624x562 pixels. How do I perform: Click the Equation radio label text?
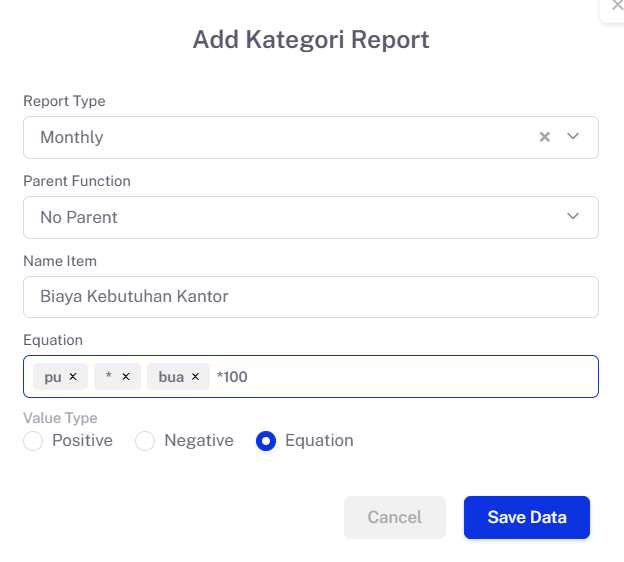click(319, 441)
